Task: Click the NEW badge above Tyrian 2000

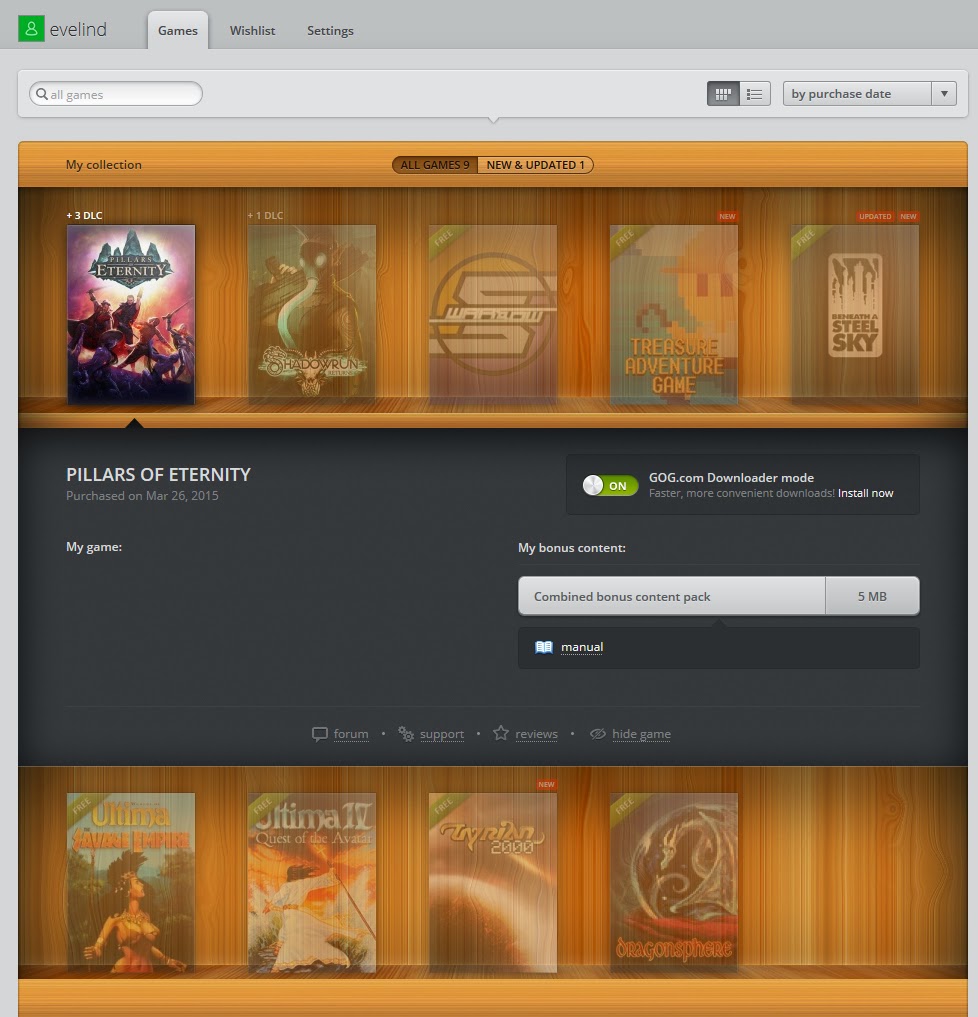Action: coord(547,785)
